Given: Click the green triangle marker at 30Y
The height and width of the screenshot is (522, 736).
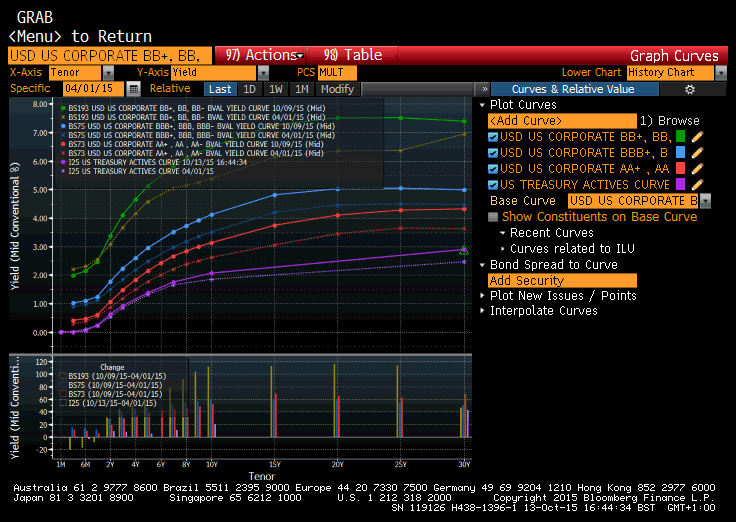Looking at the screenshot, I should (464, 249).
